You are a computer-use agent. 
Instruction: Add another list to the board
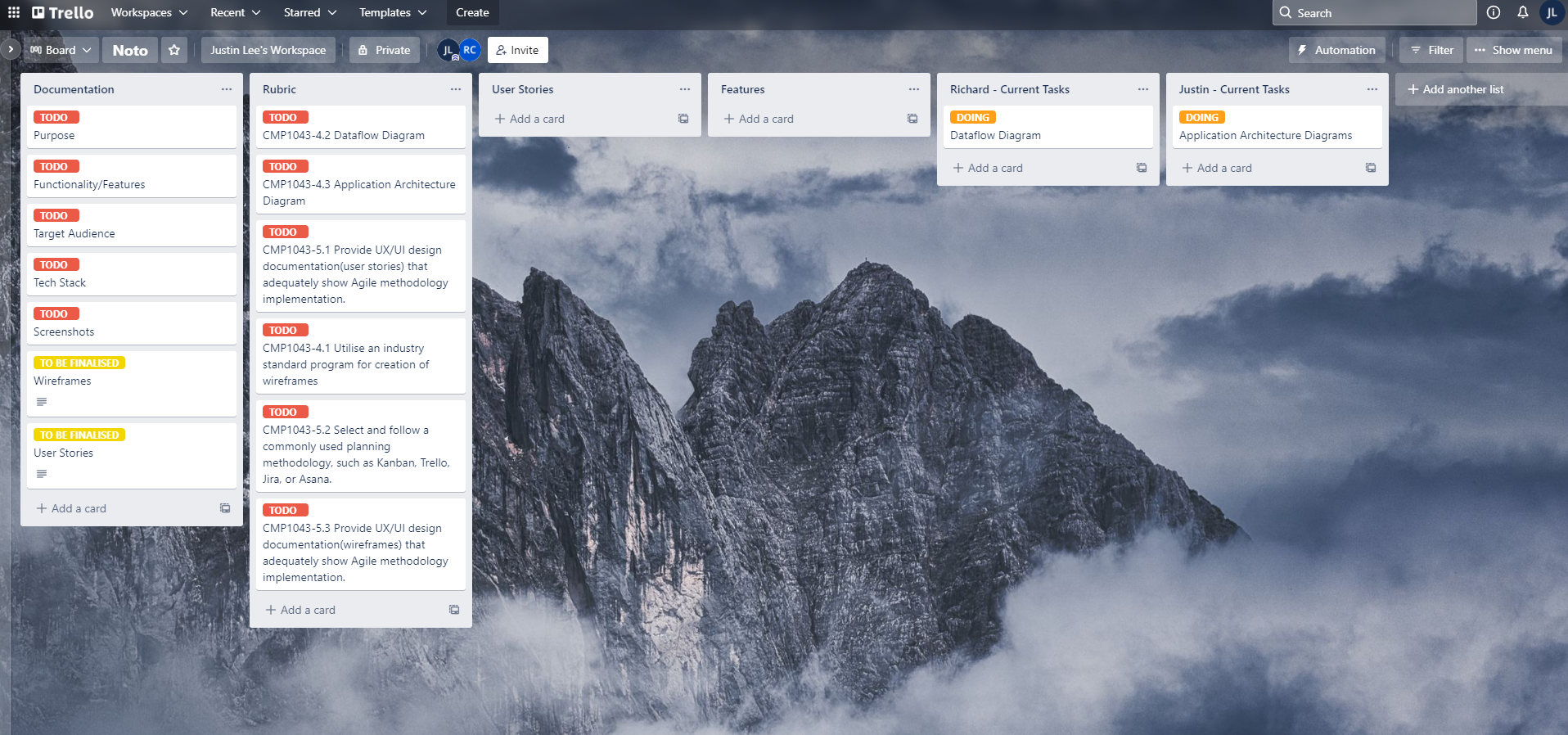[1481, 89]
